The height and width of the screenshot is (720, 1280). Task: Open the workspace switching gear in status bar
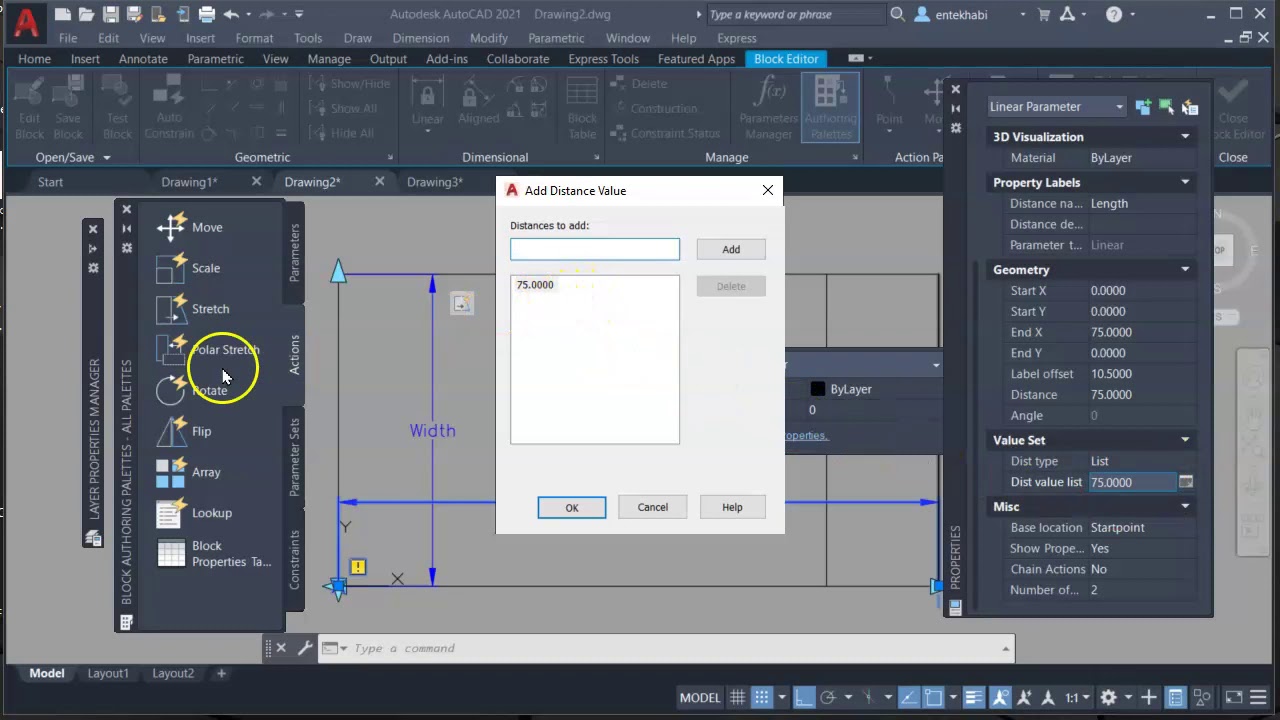point(1108,697)
